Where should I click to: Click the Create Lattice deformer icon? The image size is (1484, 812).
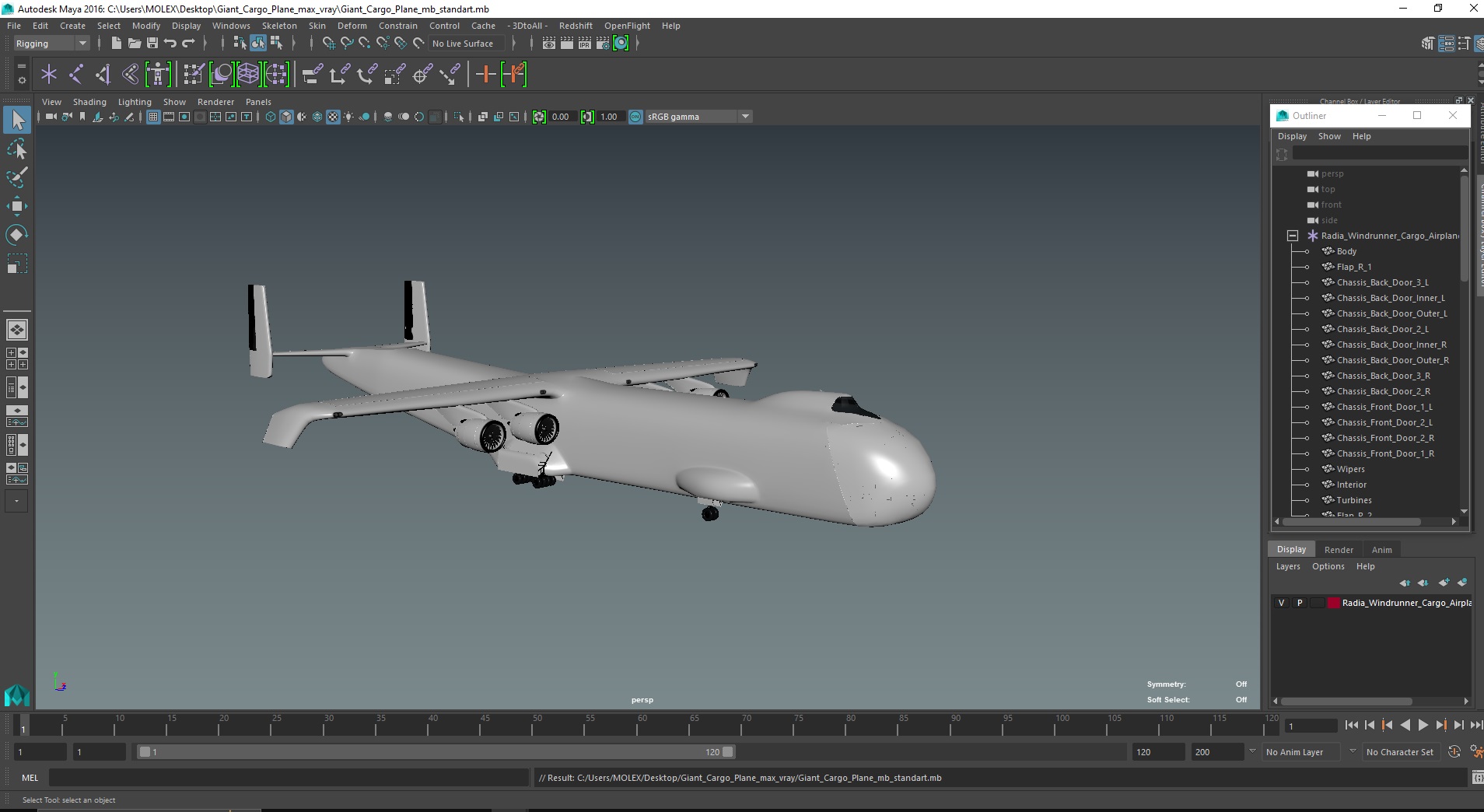pyautogui.click(x=248, y=75)
